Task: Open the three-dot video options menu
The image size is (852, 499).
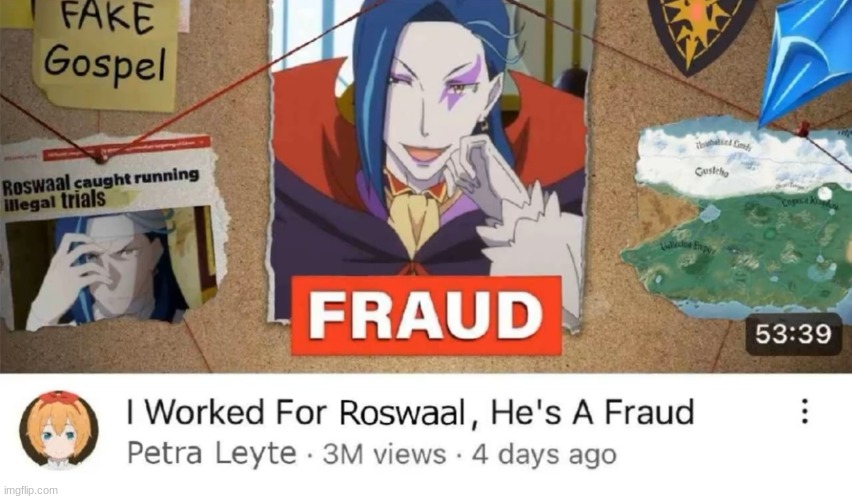Action: (x=805, y=411)
